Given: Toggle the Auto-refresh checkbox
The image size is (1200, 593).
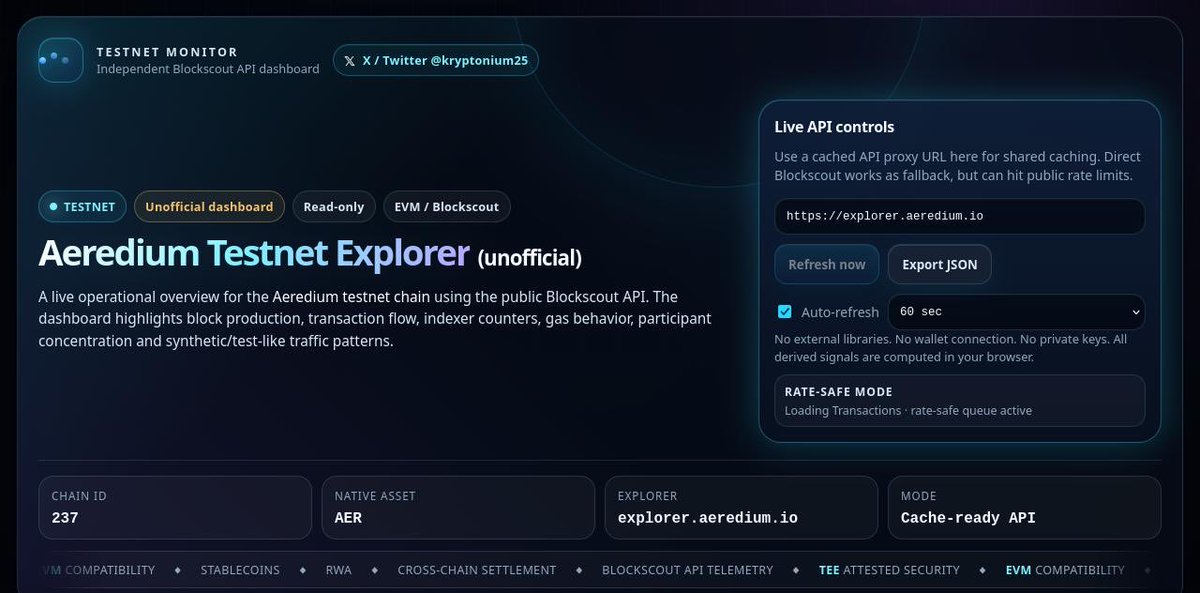Looking at the screenshot, I should (x=785, y=312).
